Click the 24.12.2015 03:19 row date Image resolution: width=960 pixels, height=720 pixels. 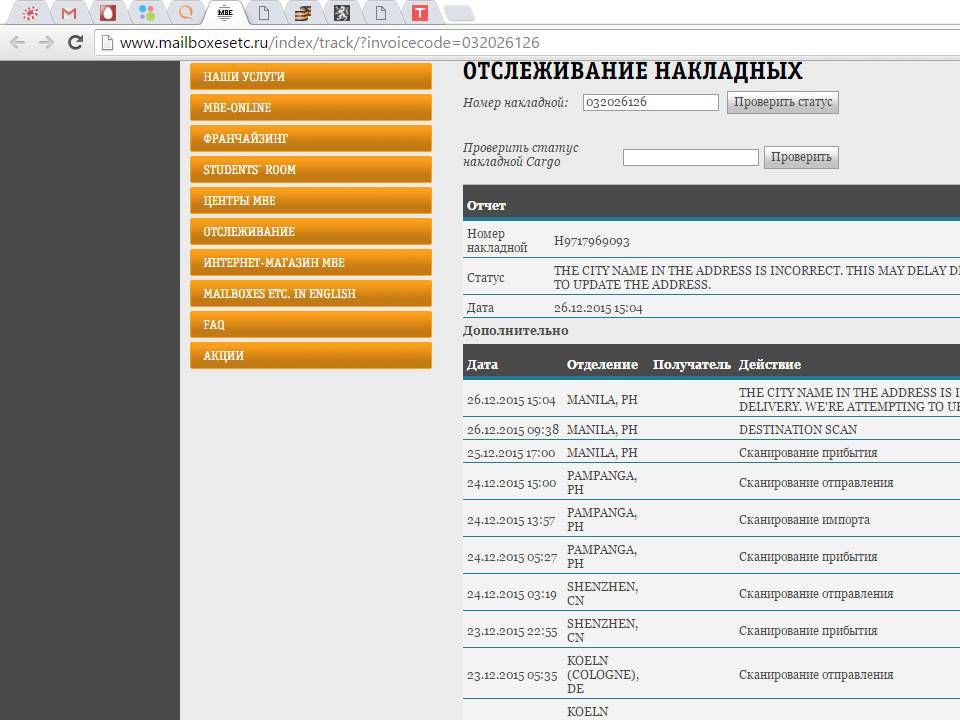click(512, 594)
